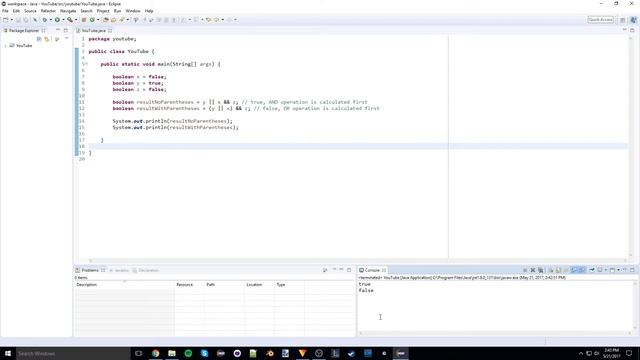Open the File menu
The width and height of the screenshot is (640, 360).
tap(5, 11)
